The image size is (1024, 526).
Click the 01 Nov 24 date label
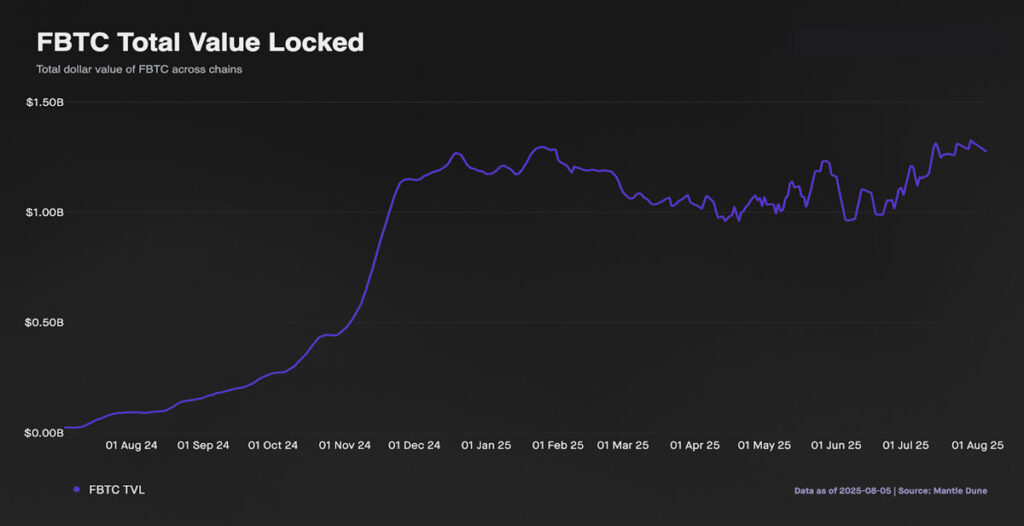coord(345,446)
